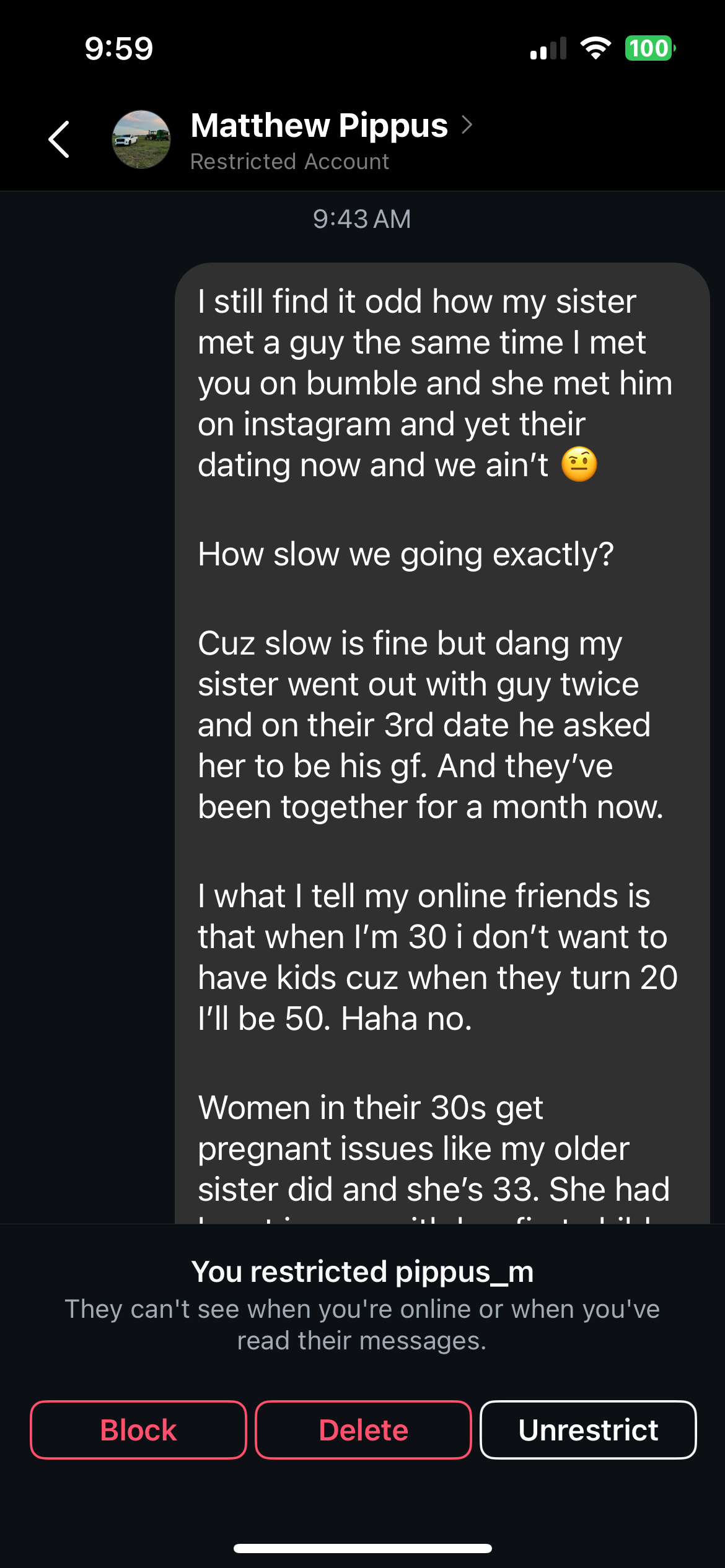The image size is (725, 1568).
Task: Tap the Restricted Account subtitle
Action: click(x=289, y=162)
